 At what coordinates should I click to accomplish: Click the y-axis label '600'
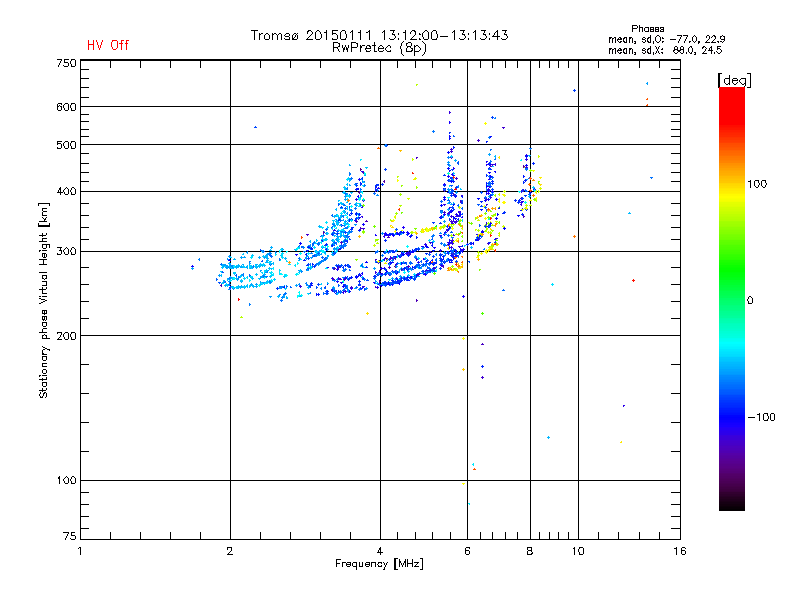[x=66, y=107]
